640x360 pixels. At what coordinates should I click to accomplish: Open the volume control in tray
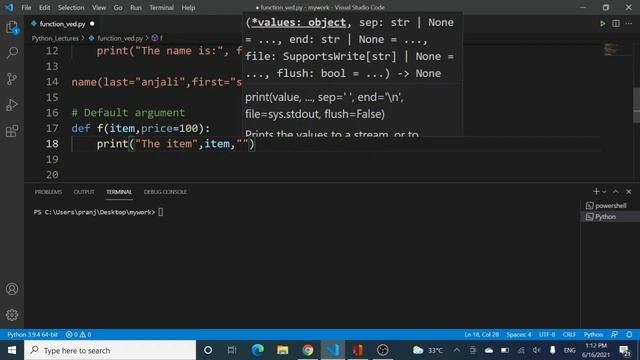536,350
